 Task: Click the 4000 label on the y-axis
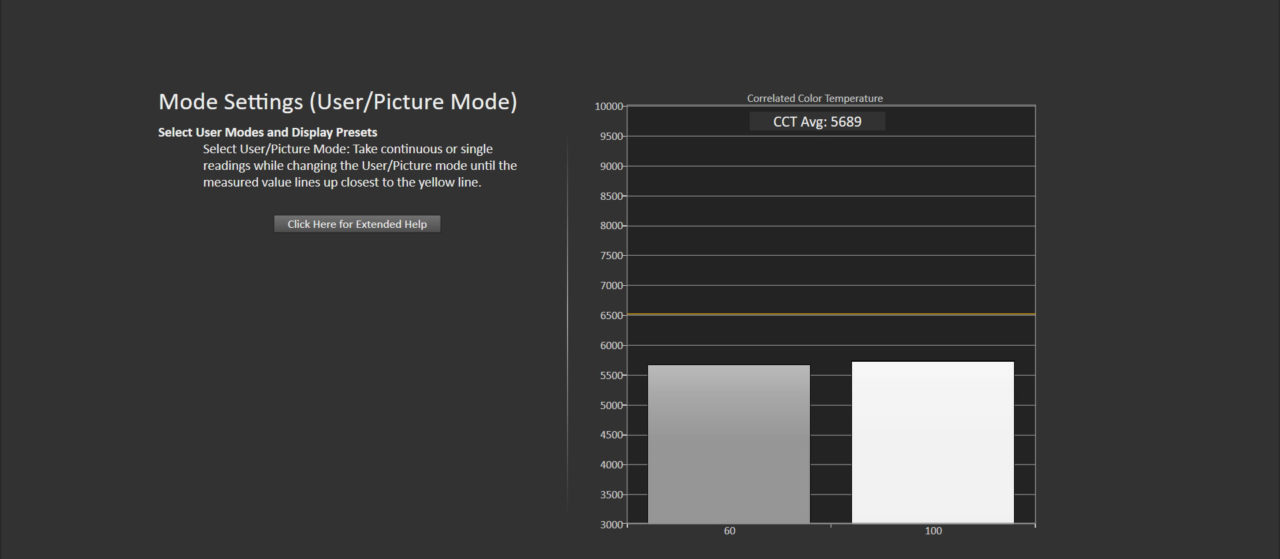coord(610,465)
